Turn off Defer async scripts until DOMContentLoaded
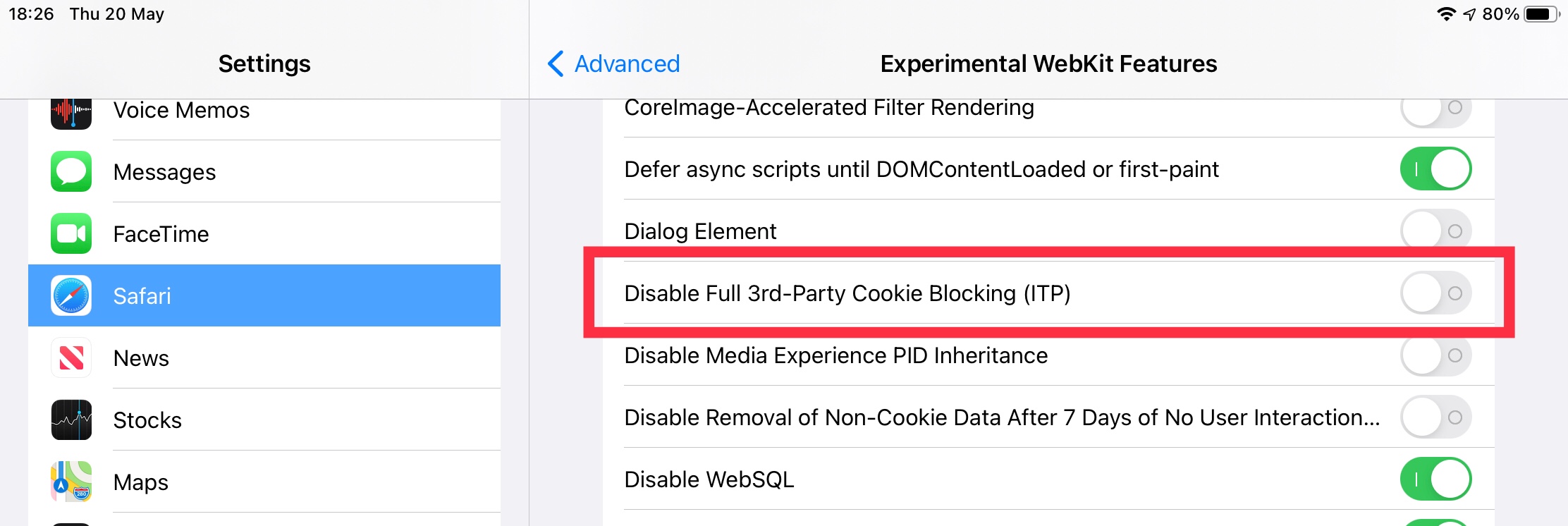Screen dimensions: 1568x526 tap(1436, 169)
